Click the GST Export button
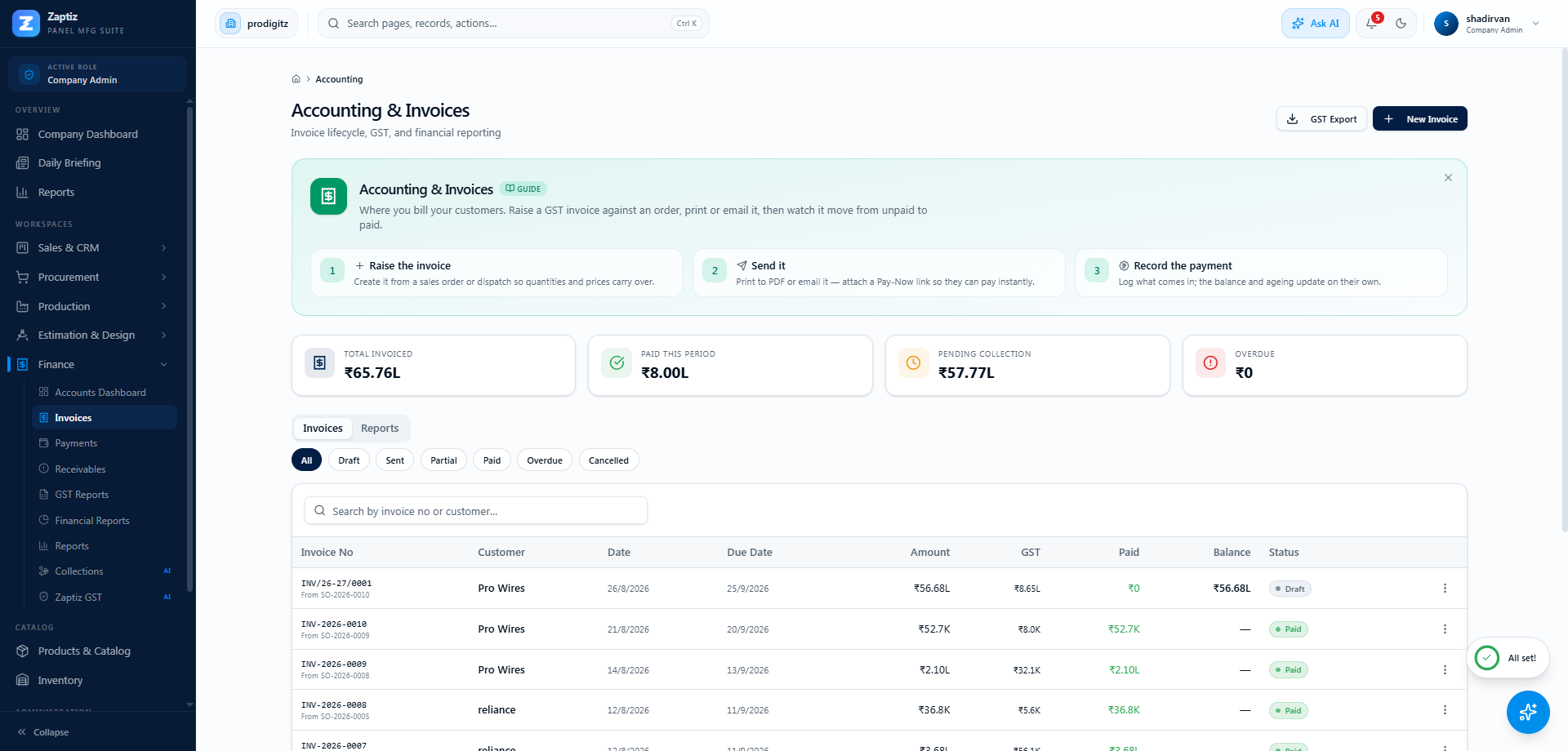This screenshot has width=1568, height=751. (1321, 119)
